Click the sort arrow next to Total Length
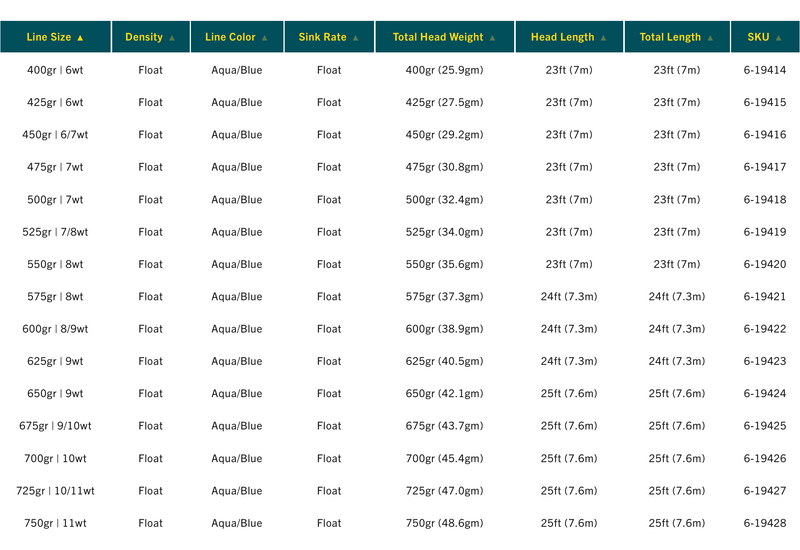This screenshot has width=800, height=550. click(710, 38)
